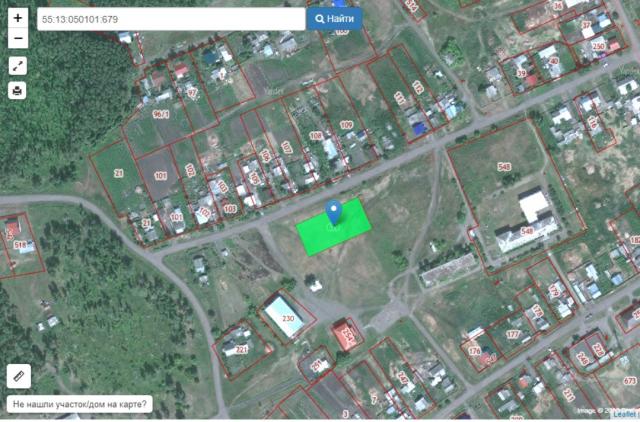
Task: Activate the ruler measurement tool
Action: (x=19, y=376)
